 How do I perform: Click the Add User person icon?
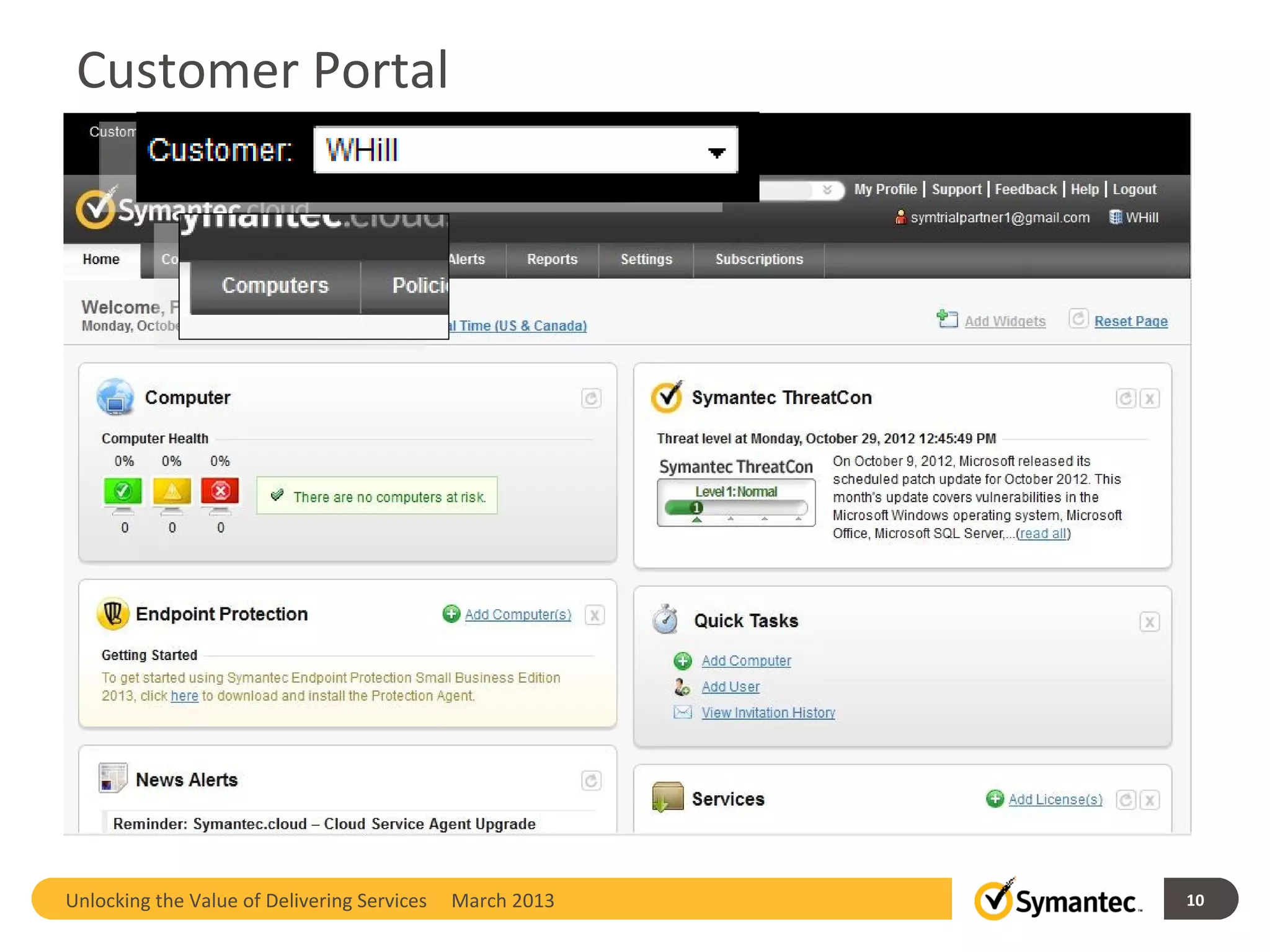point(682,687)
